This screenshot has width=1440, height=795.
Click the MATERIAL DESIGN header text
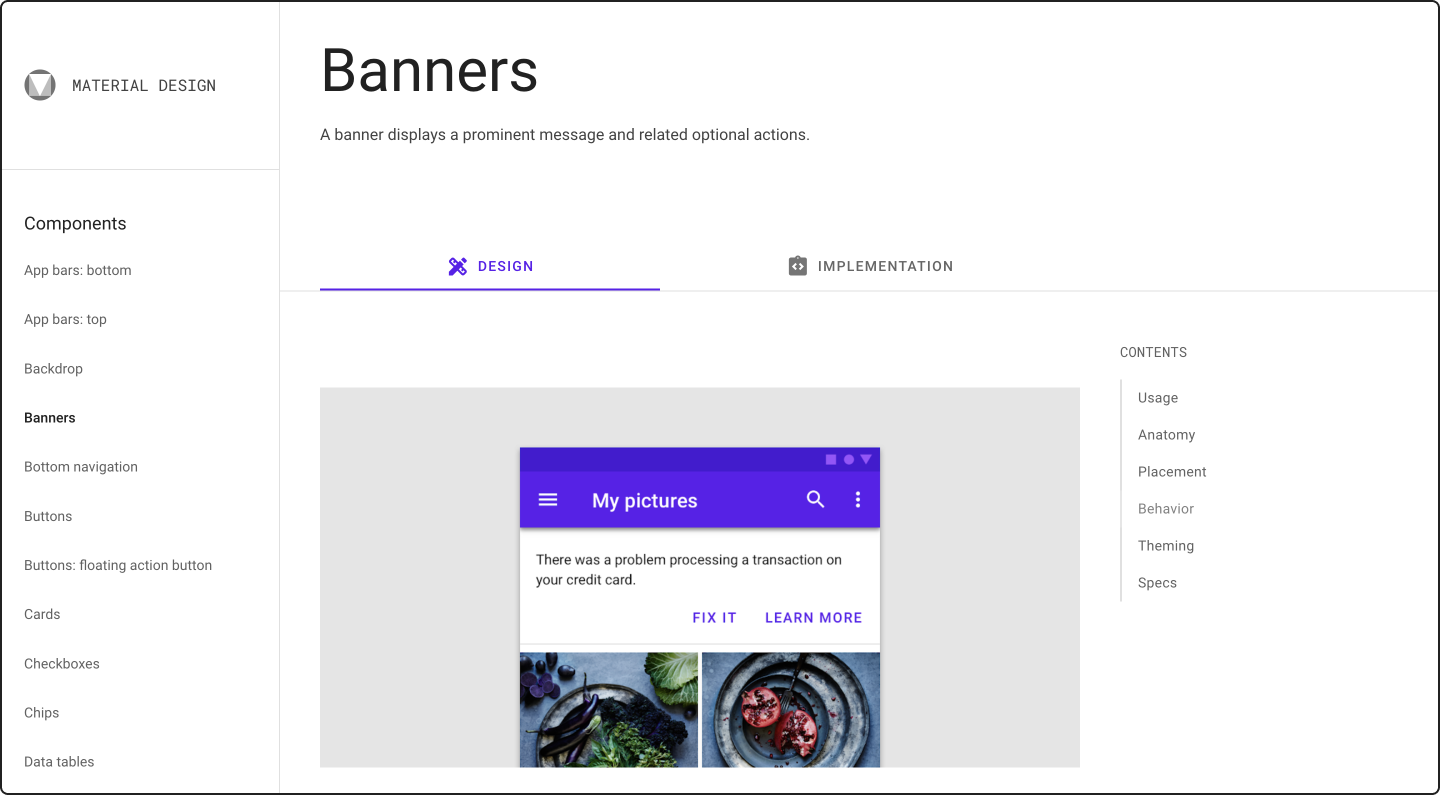coord(144,86)
